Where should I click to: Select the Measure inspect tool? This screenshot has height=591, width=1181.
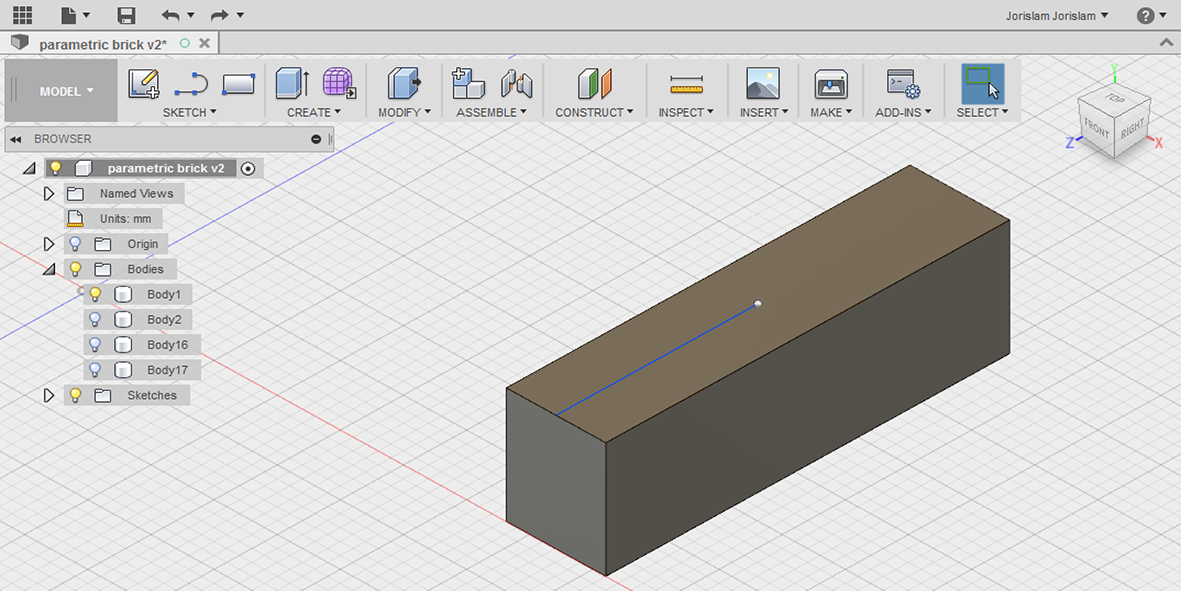tap(686, 84)
